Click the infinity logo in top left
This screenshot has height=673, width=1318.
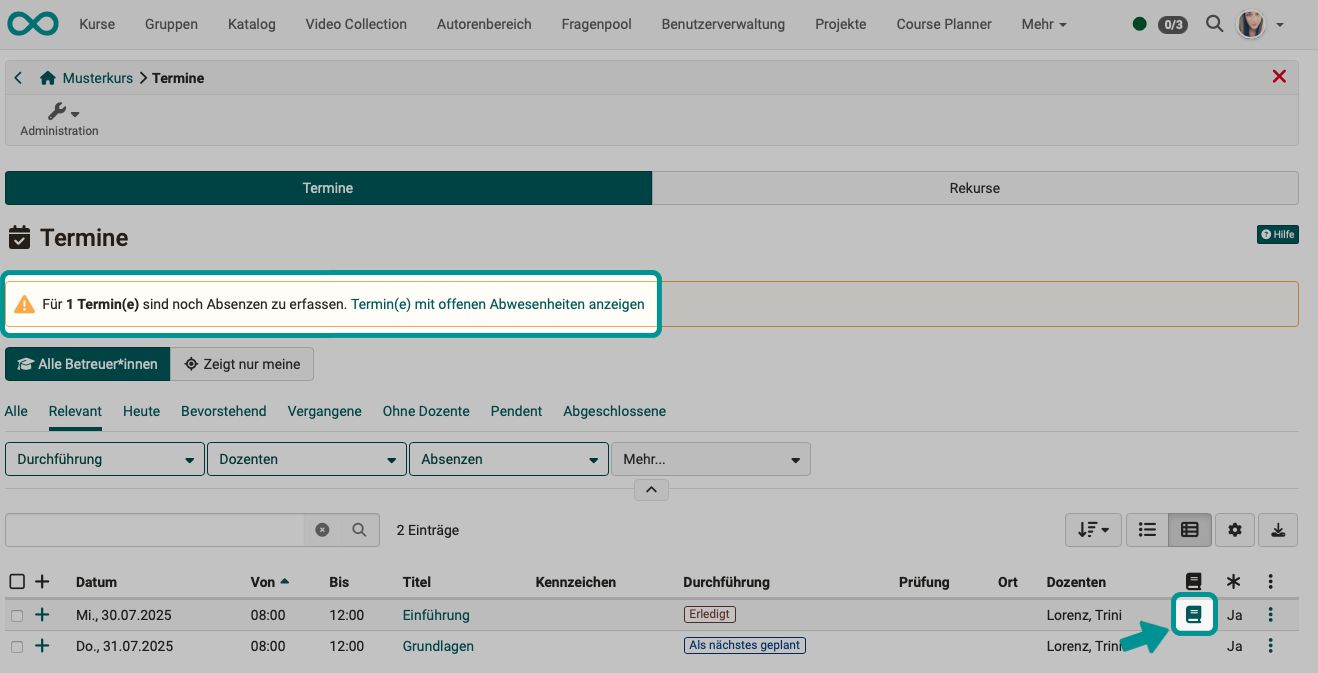32,23
